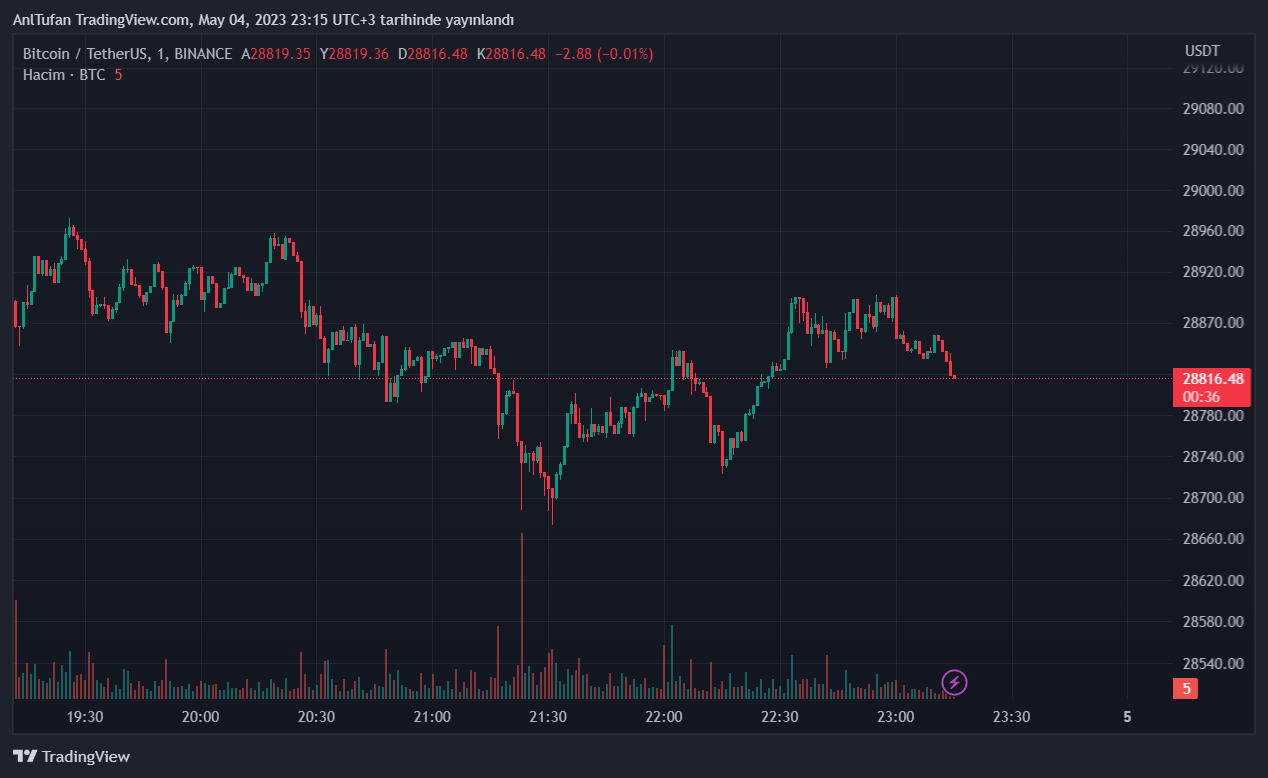
Task: Click the 29000.00 price scale label
Action: pyautogui.click(x=1212, y=190)
